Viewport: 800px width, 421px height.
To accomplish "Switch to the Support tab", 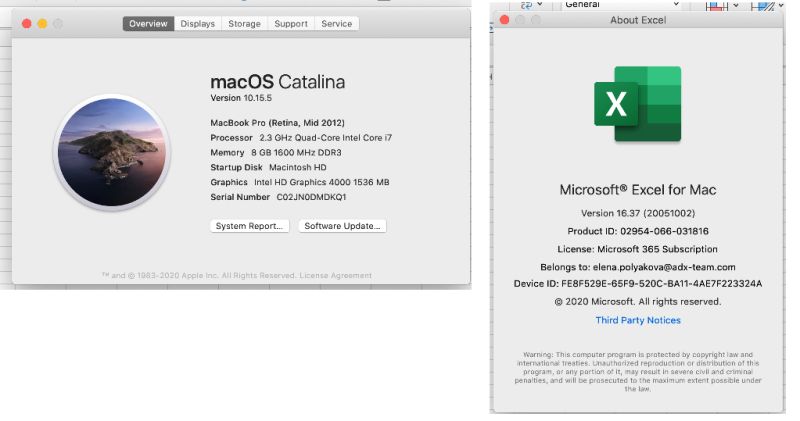I will (x=291, y=23).
